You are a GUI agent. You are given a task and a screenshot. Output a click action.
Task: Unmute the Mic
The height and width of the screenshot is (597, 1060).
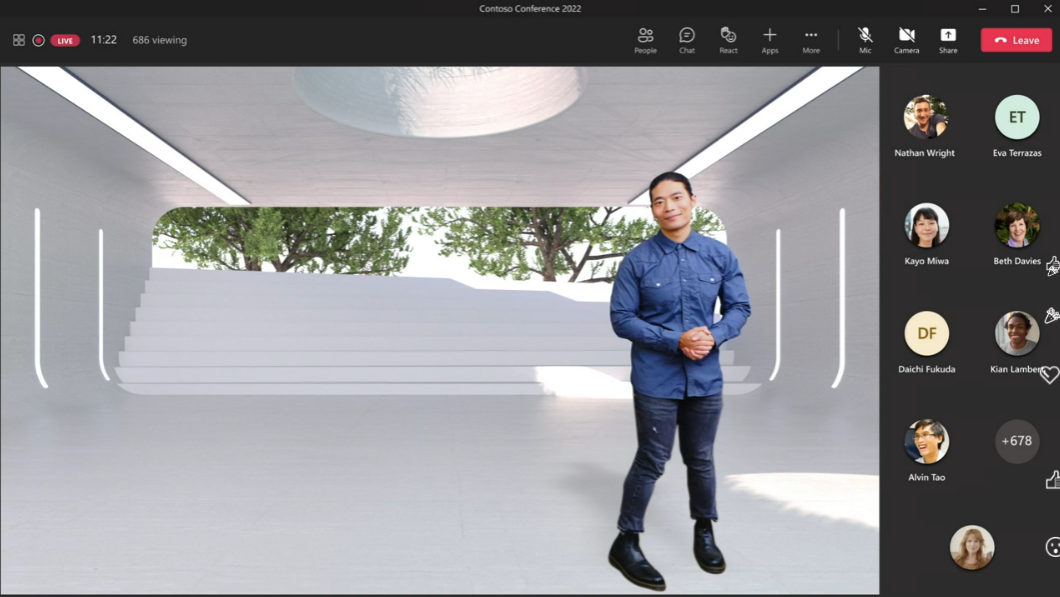click(865, 40)
